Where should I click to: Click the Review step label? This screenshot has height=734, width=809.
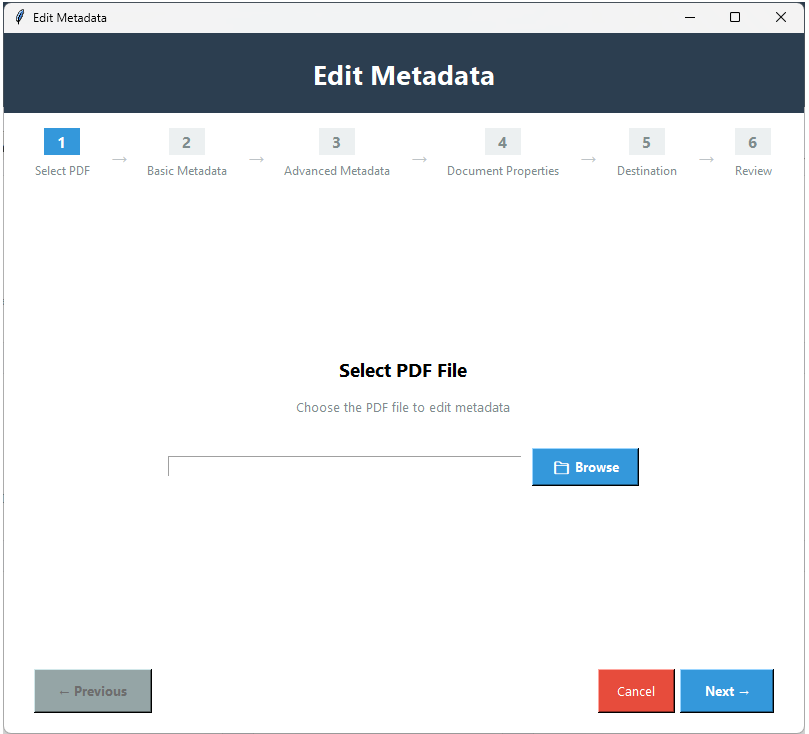pyautogui.click(x=753, y=171)
